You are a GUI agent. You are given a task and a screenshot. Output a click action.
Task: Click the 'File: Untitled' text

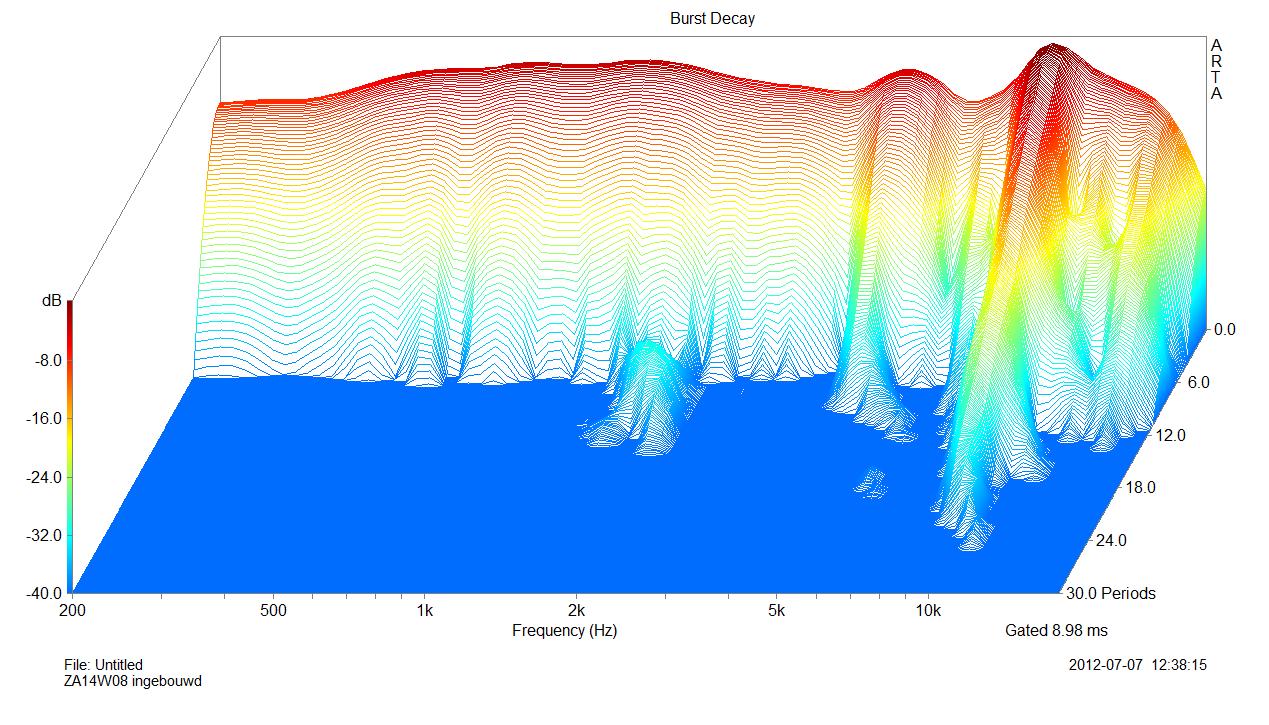(103, 664)
